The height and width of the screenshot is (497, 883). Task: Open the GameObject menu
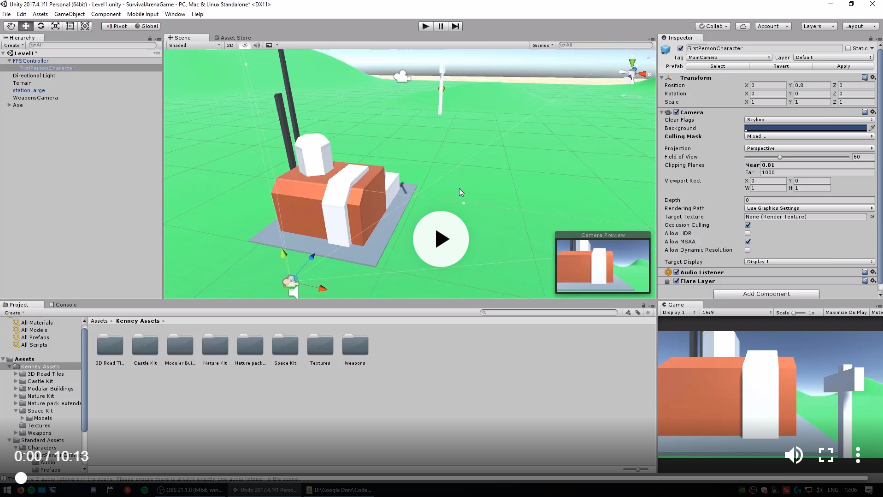[x=69, y=14]
